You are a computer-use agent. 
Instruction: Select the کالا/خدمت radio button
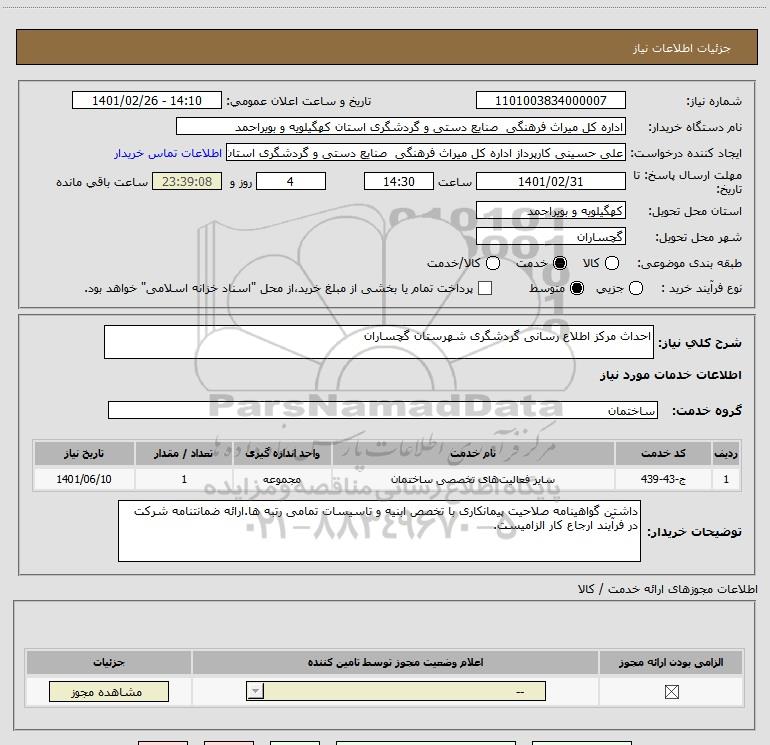pyautogui.click(x=493, y=263)
